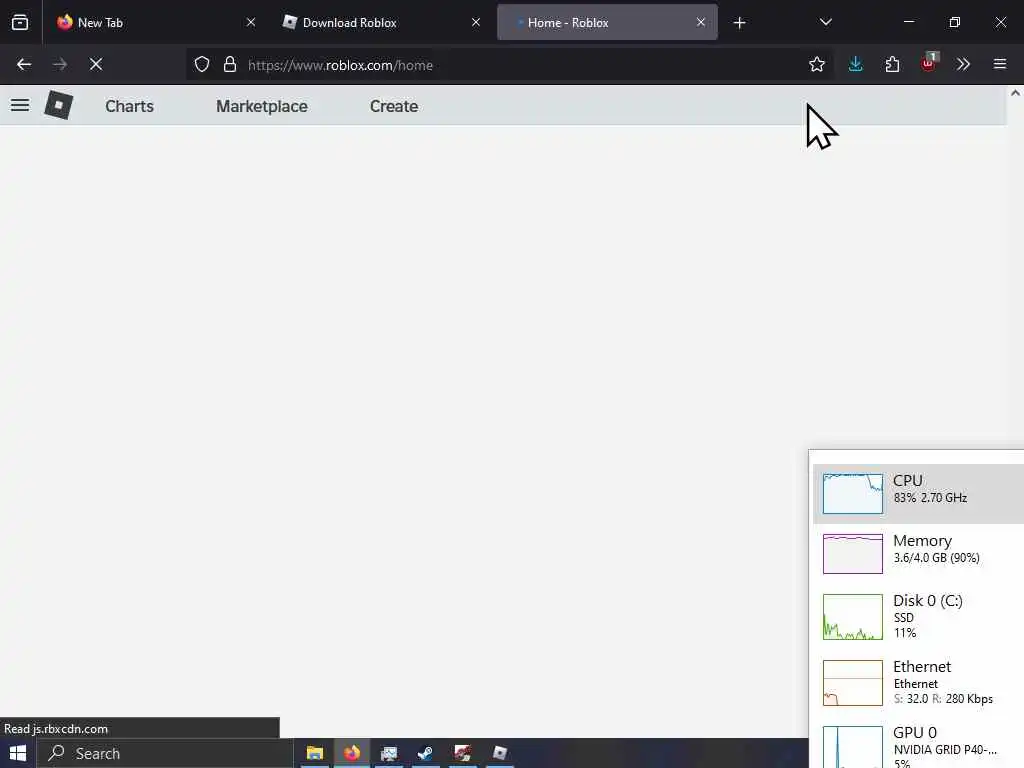Open the Marketplace page
This screenshot has height=768, width=1024.
tap(262, 106)
